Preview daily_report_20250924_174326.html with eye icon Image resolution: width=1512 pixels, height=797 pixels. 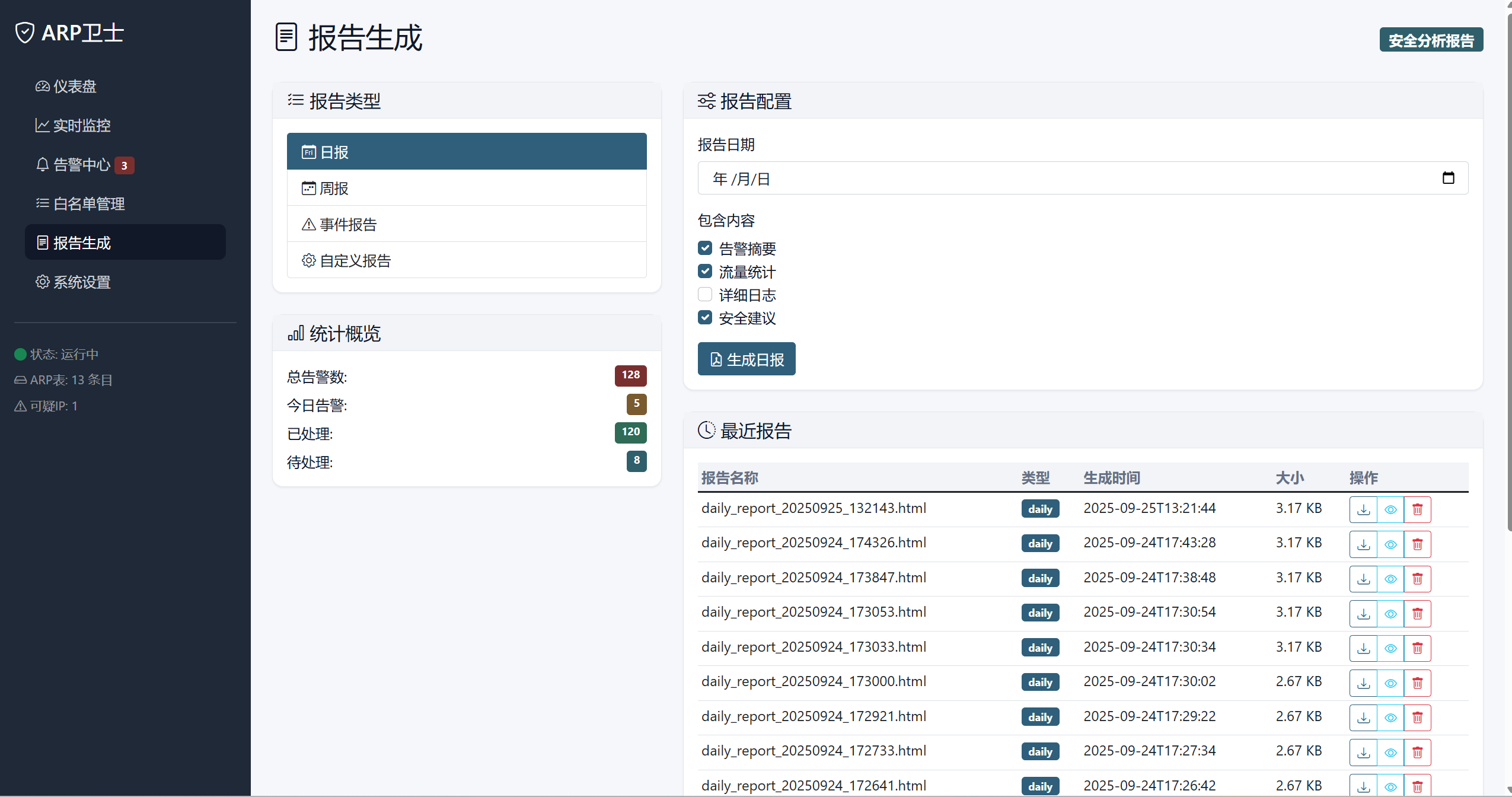1390,544
